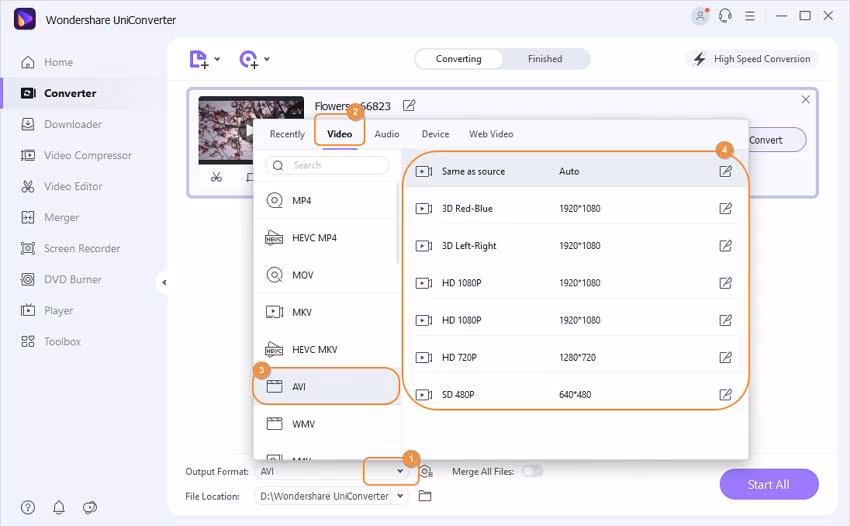Open the File Location dropdown arrow

400,496
